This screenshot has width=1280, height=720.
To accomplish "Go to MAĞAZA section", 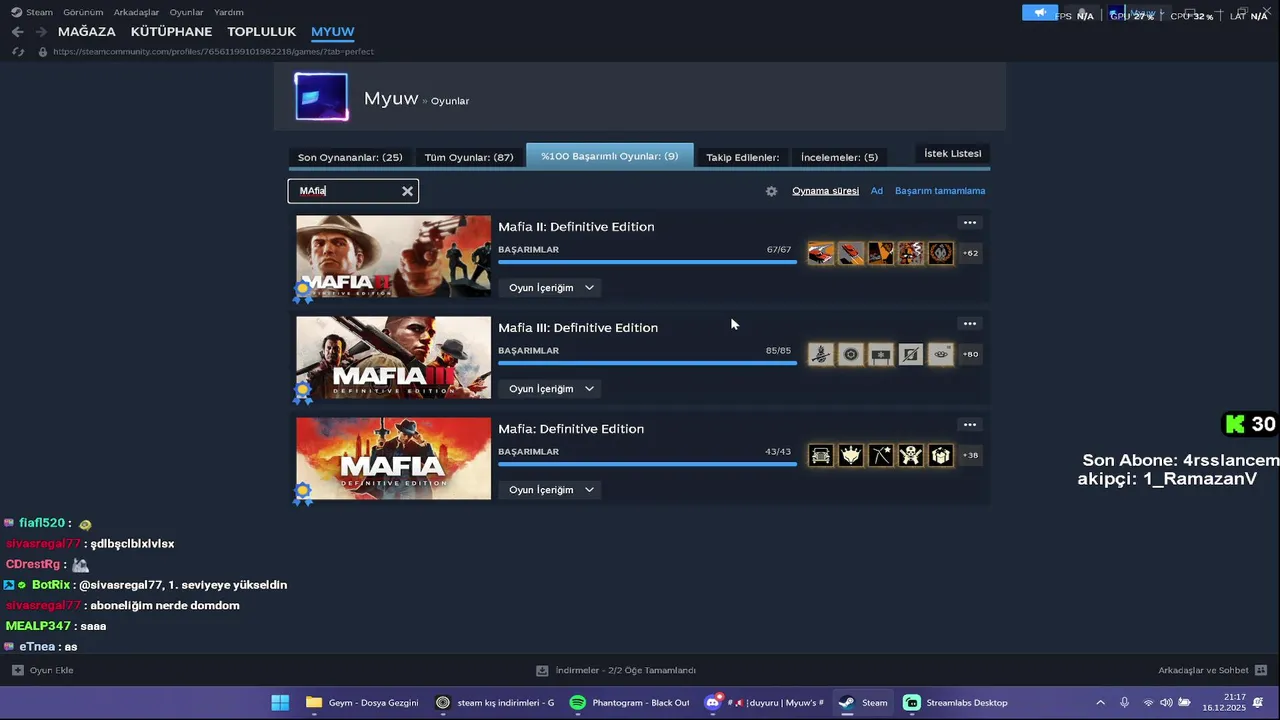I will point(86,32).
